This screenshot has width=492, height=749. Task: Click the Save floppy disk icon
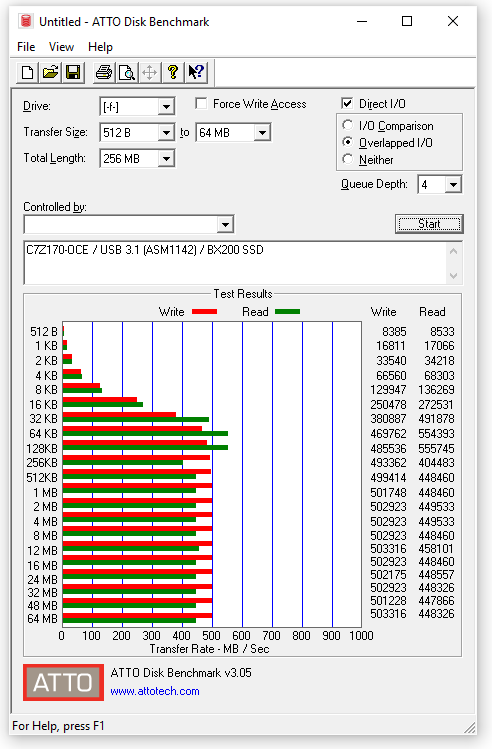[x=73, y=73]
